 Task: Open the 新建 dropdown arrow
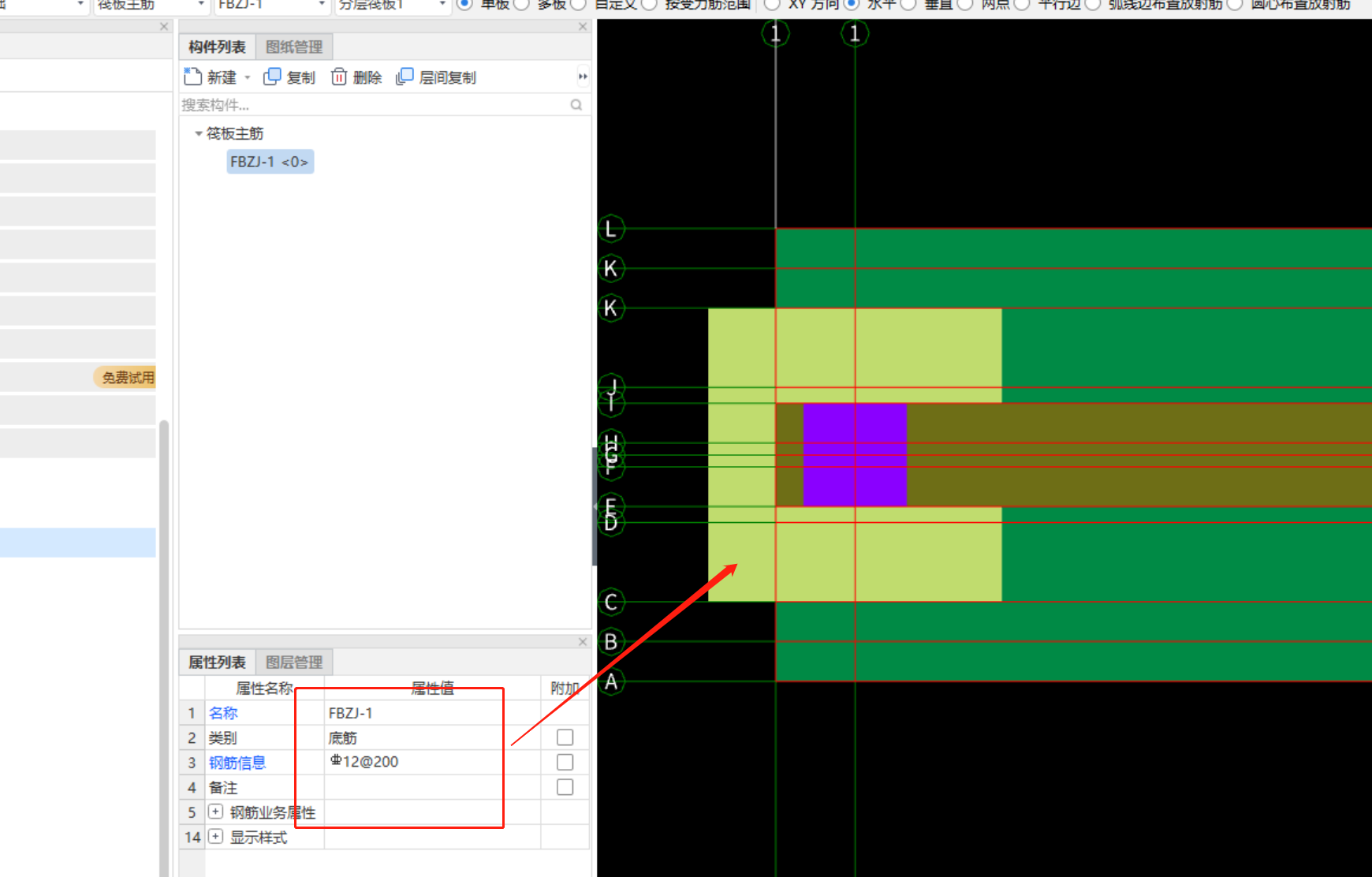[247, 77]
